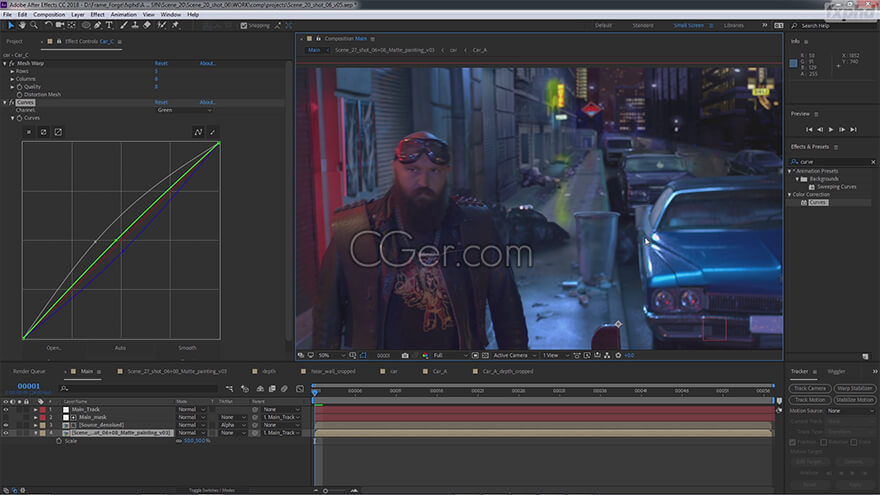Switch to the Car_A timeline tab
This screenshot has height=495, width=880.
[439, 372]
